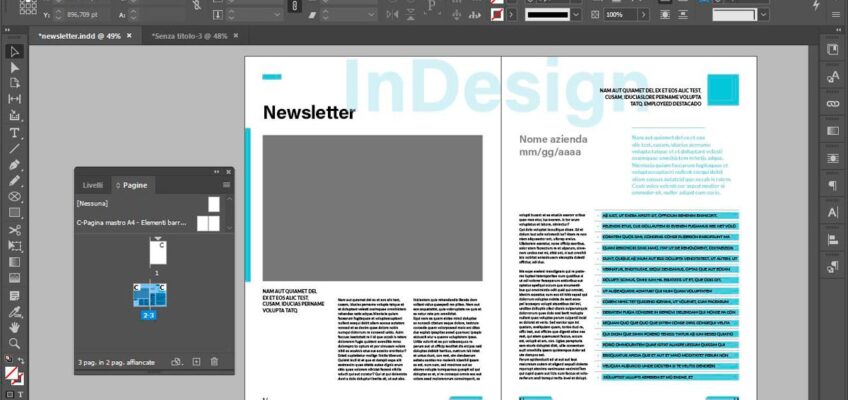
Task: Select spread 2-3 thumbnail in Pagine
Action: (150, 295)
